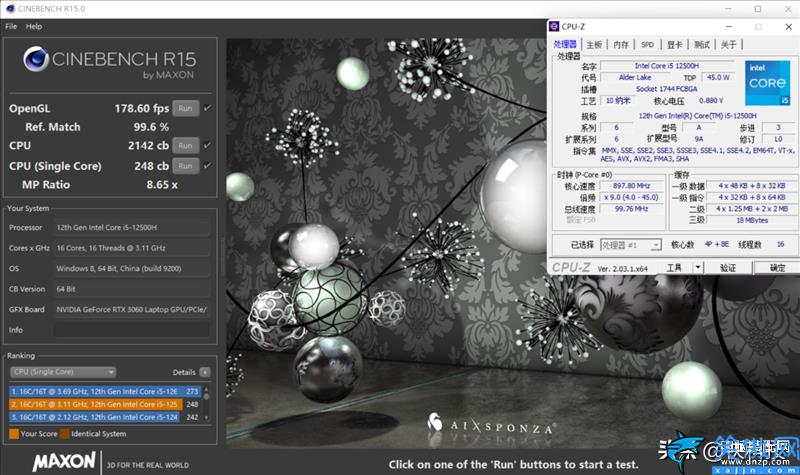Click the Cores x GHz value field

(x=132, y=248)
